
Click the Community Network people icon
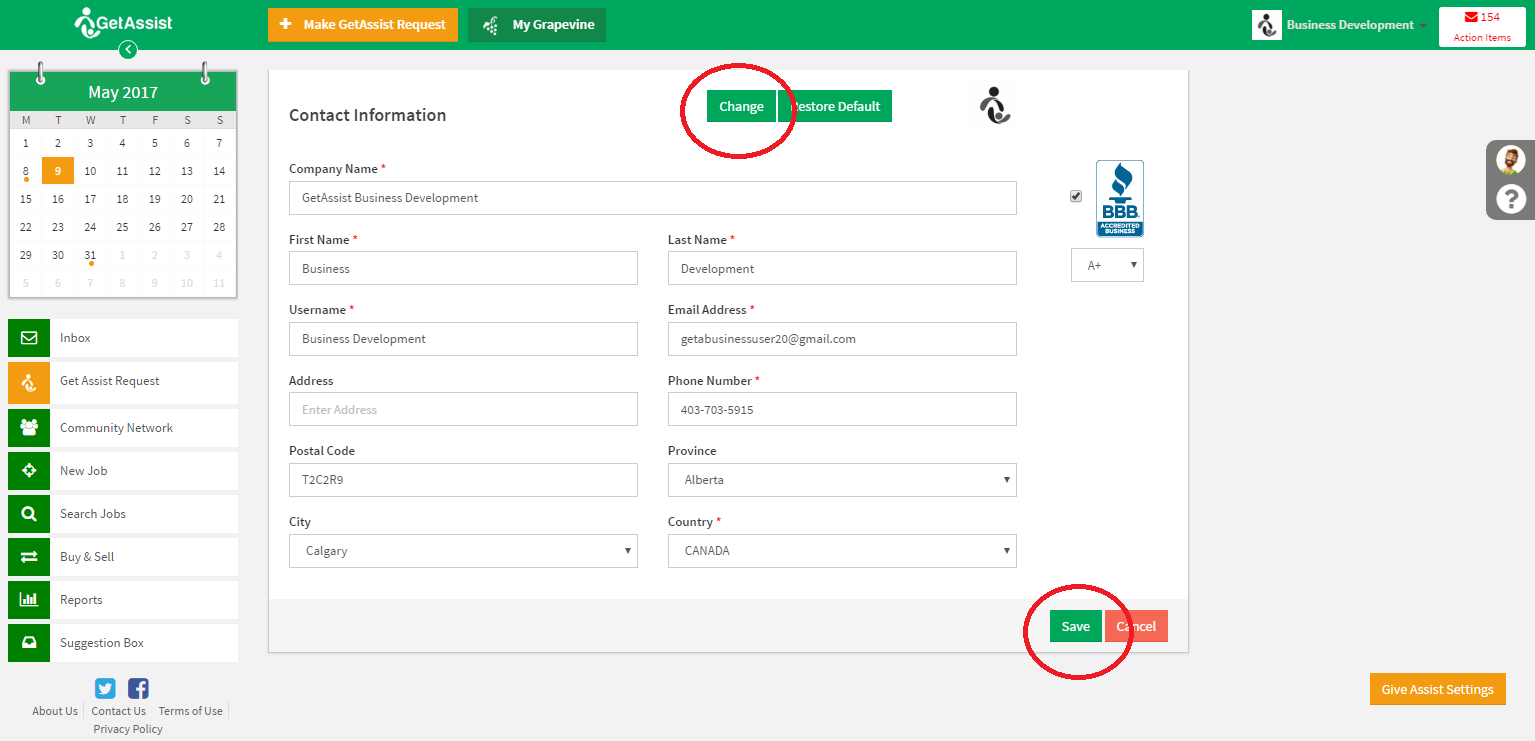29,428
